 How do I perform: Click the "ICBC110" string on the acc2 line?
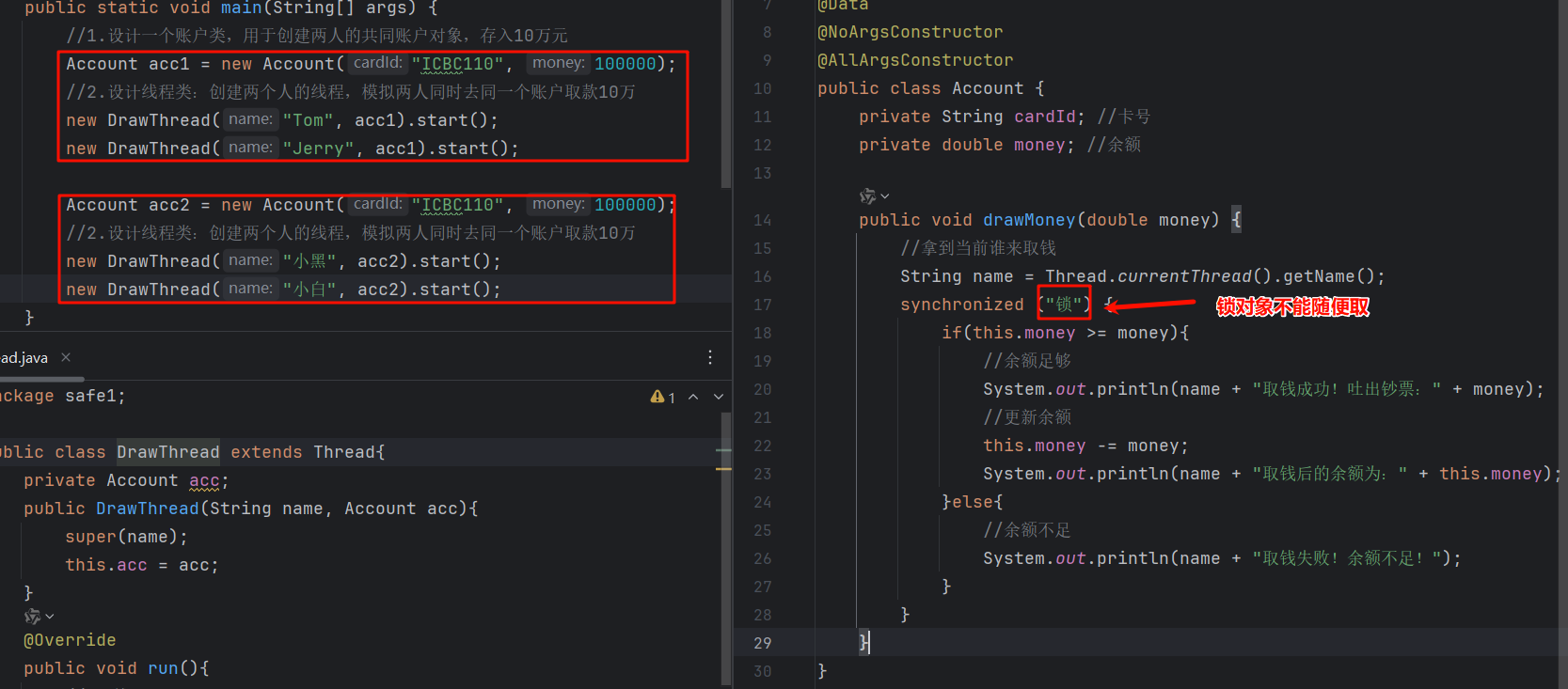(x=457, y=205)
